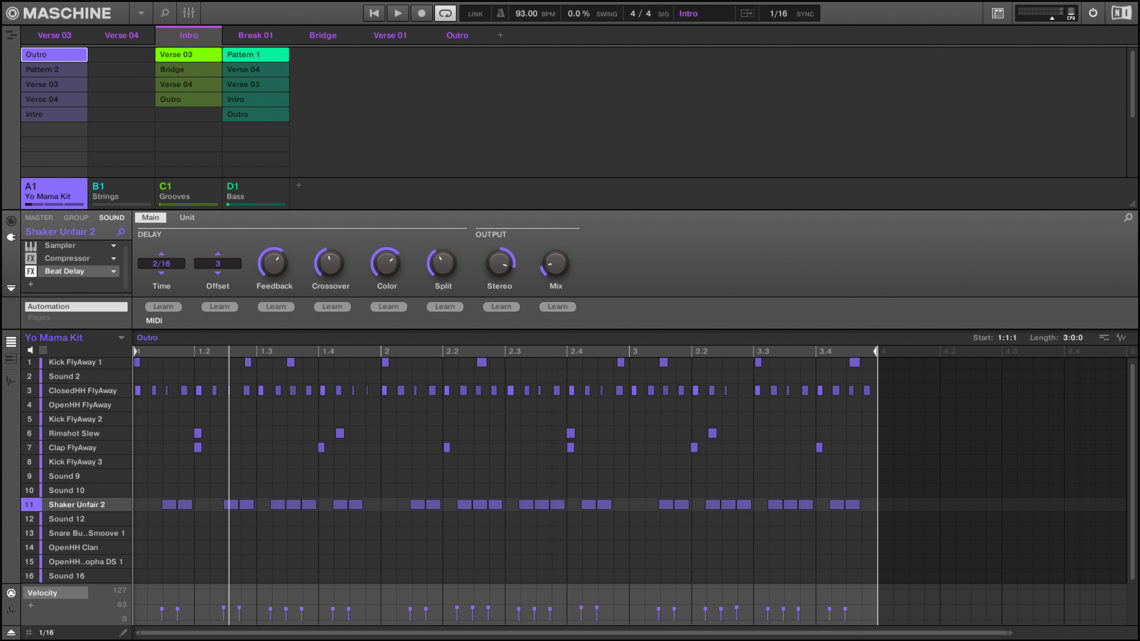This screenshot has height=641, width=1140.
Task: Toggle the loop button in transport
Action: 445,13
